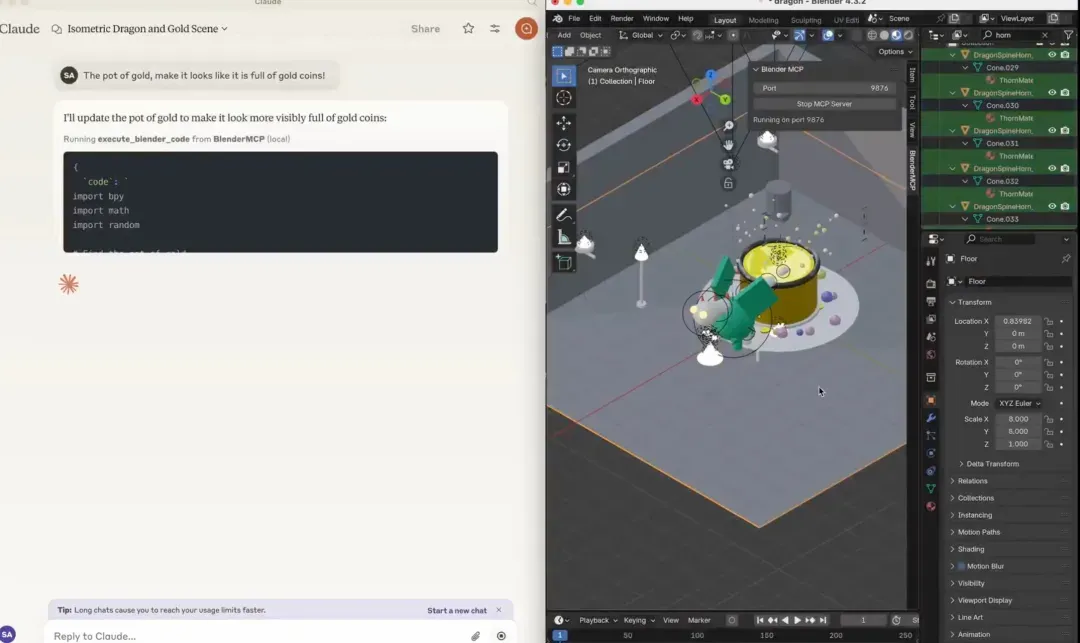Viewport: 1080px width, 643px height.
Task: Switch to the Sculpting workspace tab
Action: pyautogui.click(x=806, y=20)
